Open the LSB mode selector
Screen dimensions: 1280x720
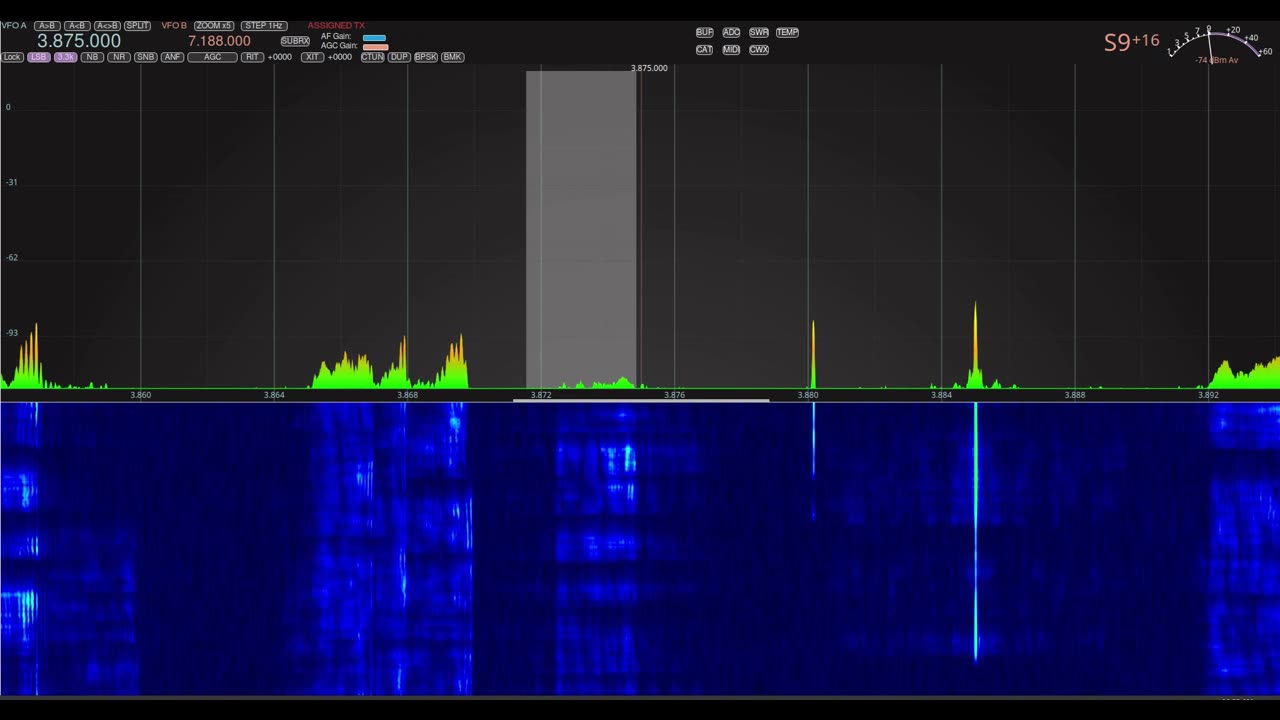[38, 57]
